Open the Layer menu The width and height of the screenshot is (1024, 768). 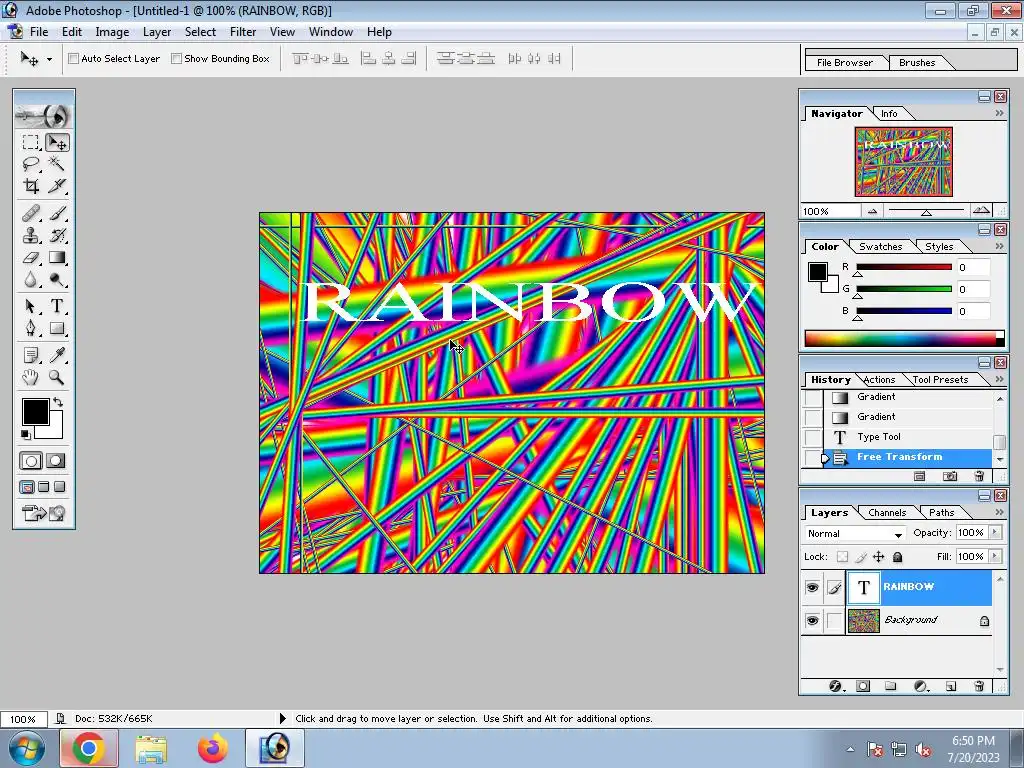tap(157, 32)
